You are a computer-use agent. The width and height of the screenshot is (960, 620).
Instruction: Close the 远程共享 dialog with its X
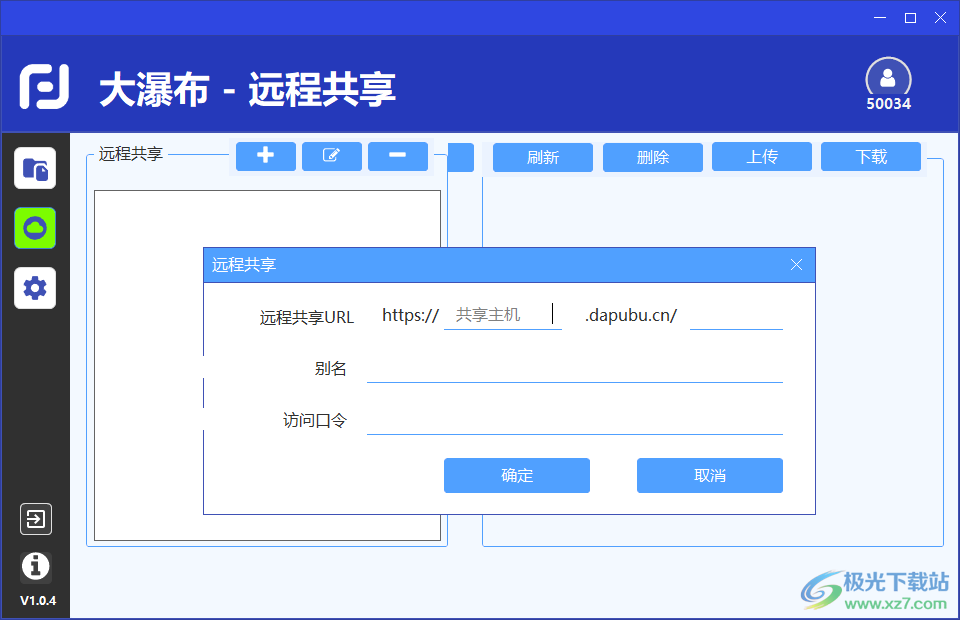(796, 264)
